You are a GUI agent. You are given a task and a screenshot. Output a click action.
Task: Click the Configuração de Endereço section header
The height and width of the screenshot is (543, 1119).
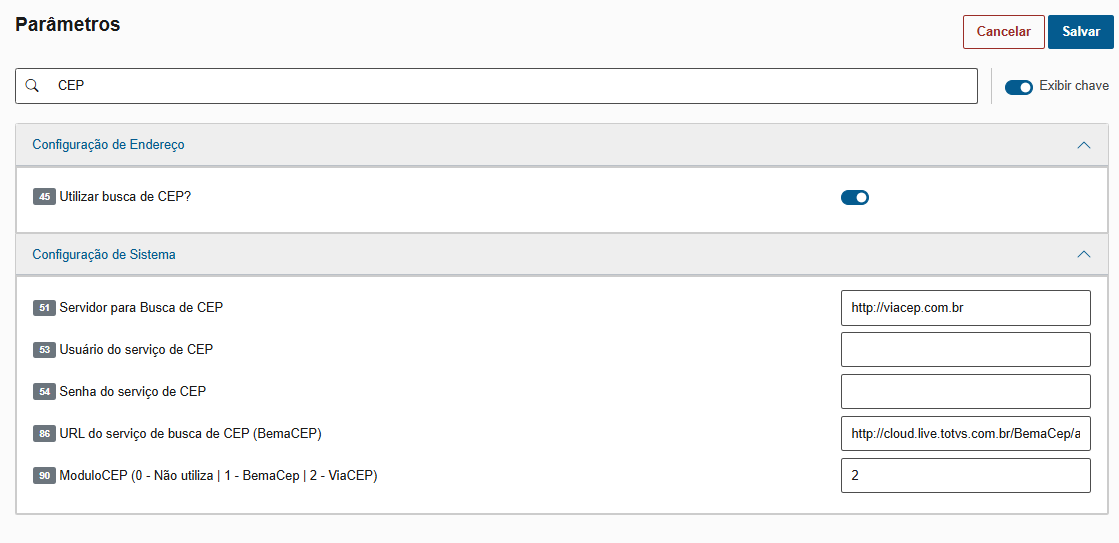tap(108, 145)
